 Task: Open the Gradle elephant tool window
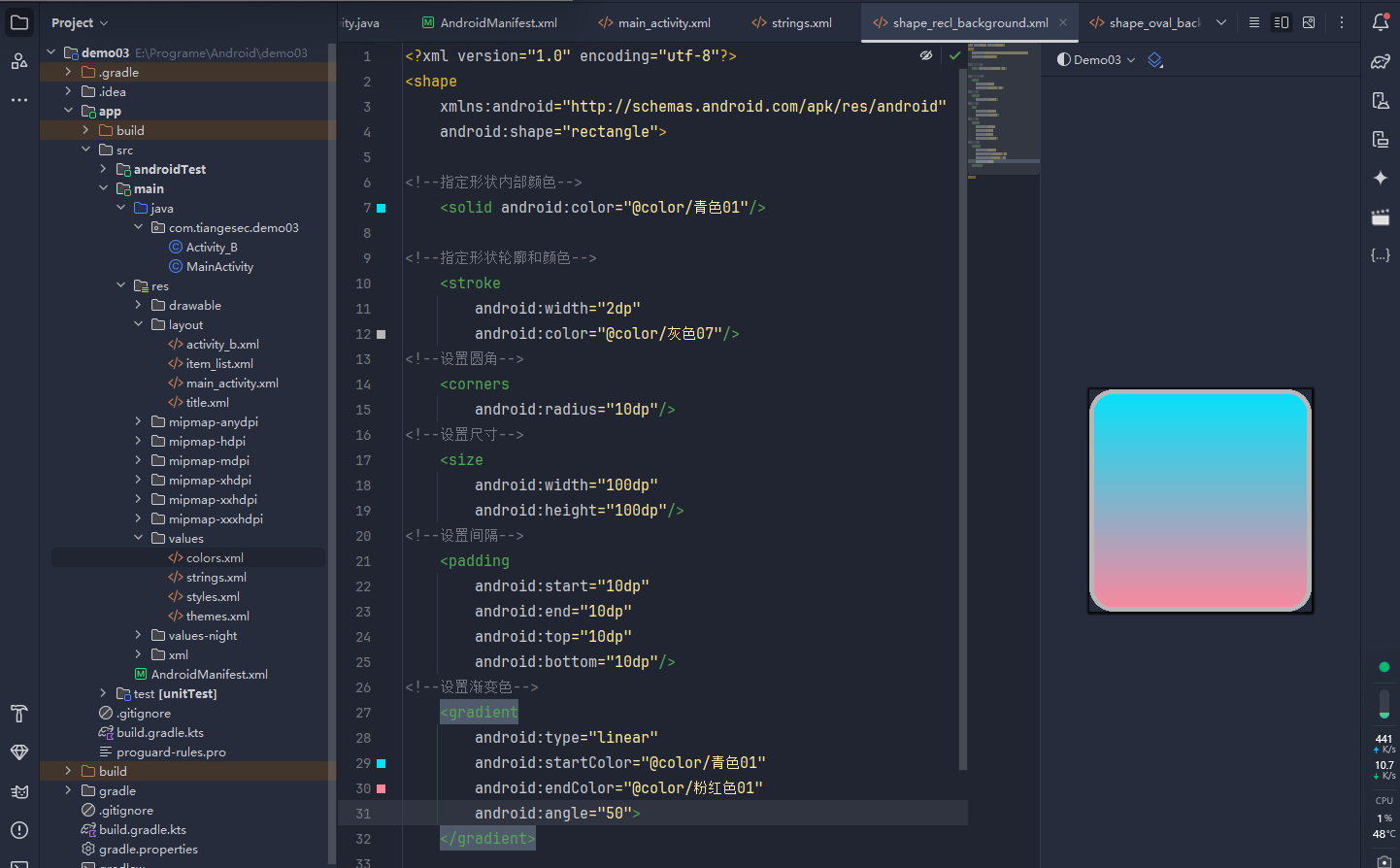click(x=1381, y=61)
